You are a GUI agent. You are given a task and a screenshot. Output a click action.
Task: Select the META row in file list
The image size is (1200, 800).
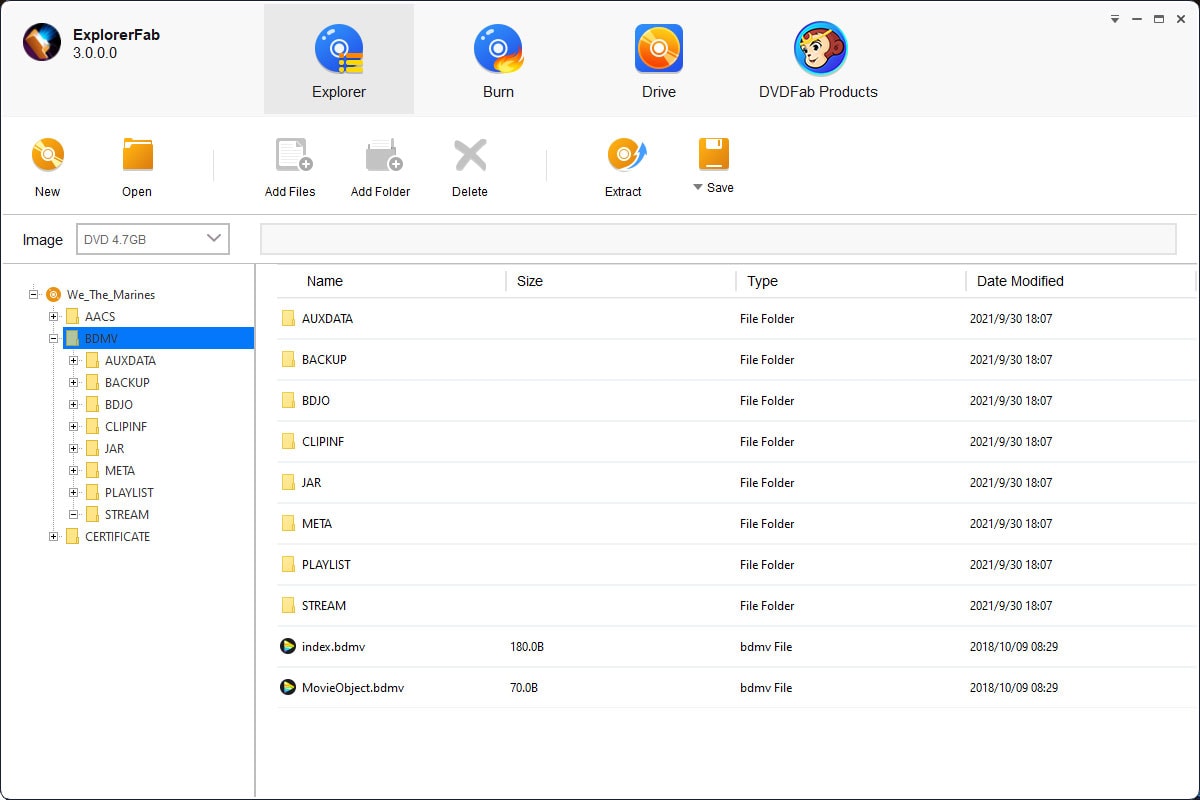coord(736,523)
